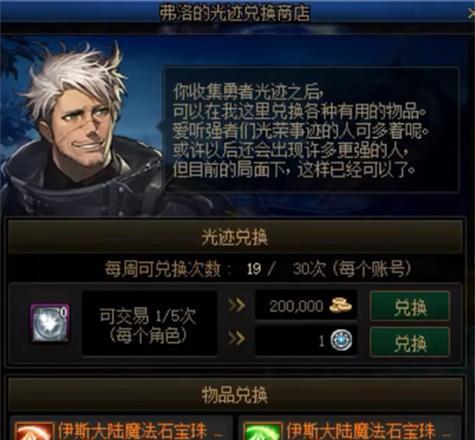This screenshot has height=440, width=475.
Task: Click the lower double-arrow next to medal amount
Action: 236,339
